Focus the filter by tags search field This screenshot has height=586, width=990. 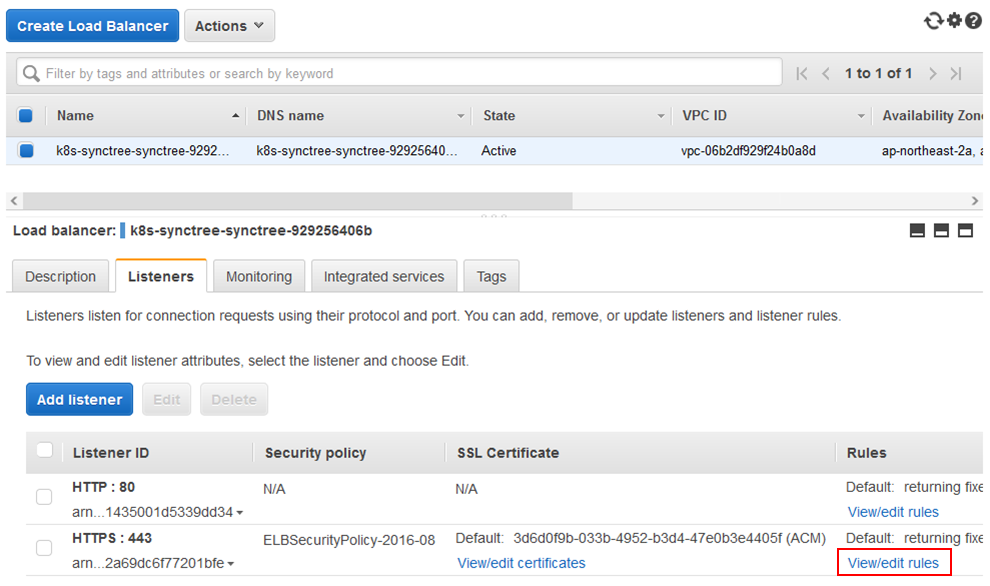click(x=399, y=73)
